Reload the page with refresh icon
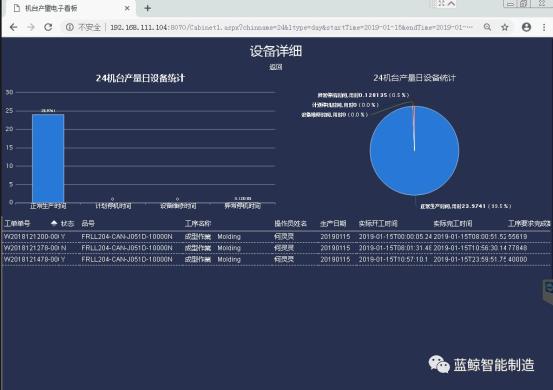Image resolution: width=553 pixels, height=390 pixels. 48,27
